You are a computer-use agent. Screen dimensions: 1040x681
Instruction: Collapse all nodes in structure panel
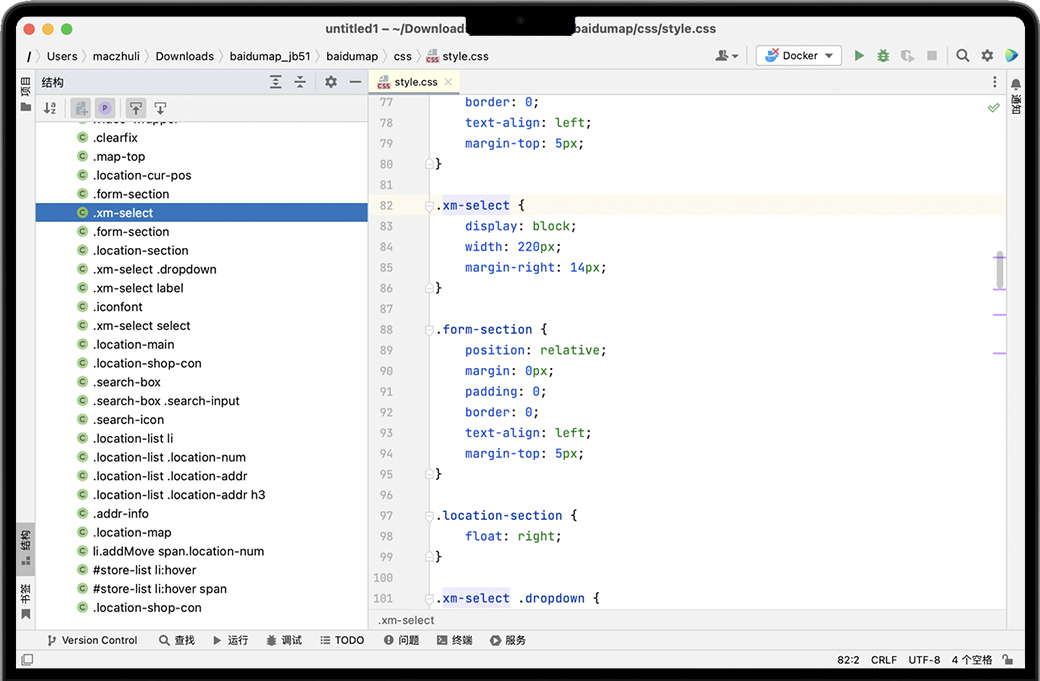tap(299, 82)
